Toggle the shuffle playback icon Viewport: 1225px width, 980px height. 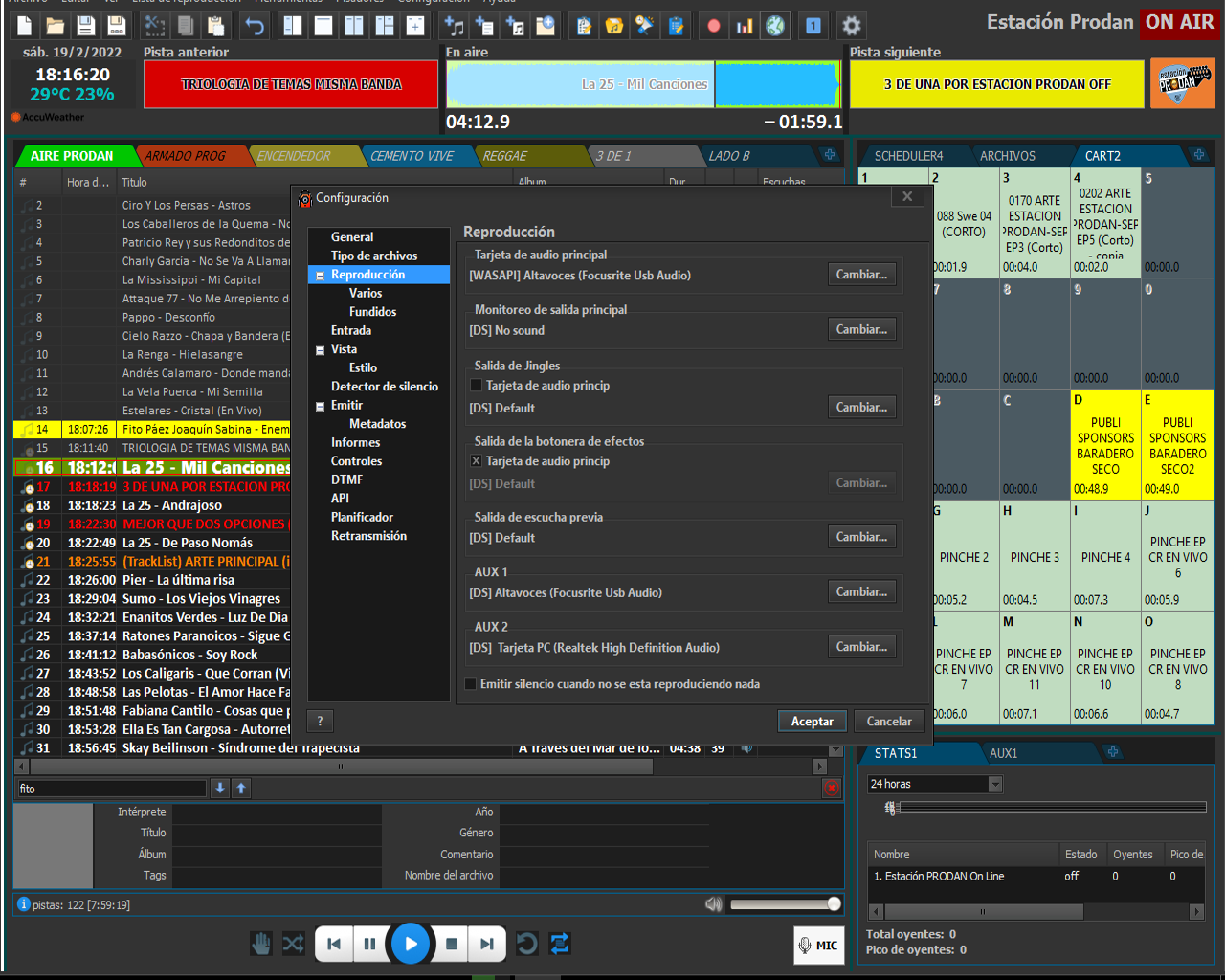(x=293, y=944)
